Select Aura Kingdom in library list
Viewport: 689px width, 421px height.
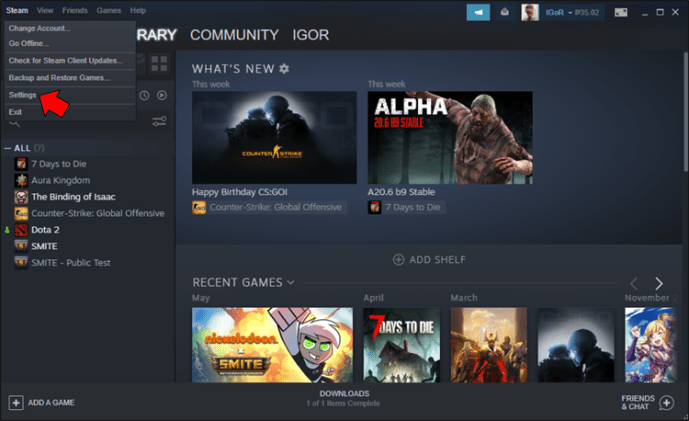click(61, 180)
